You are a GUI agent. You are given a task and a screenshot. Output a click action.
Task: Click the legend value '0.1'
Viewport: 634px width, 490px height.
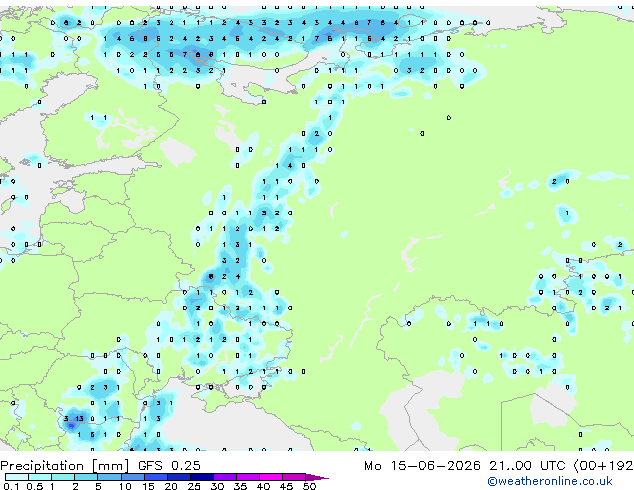(11, 486)
